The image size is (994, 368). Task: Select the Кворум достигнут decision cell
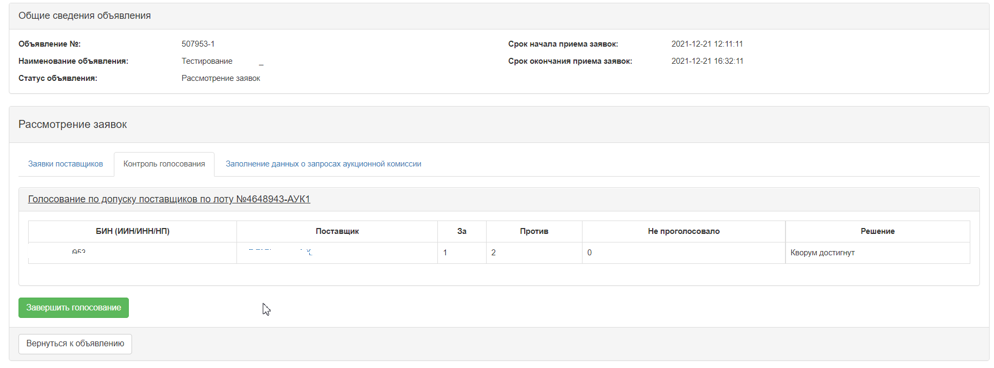click(878, 253)
